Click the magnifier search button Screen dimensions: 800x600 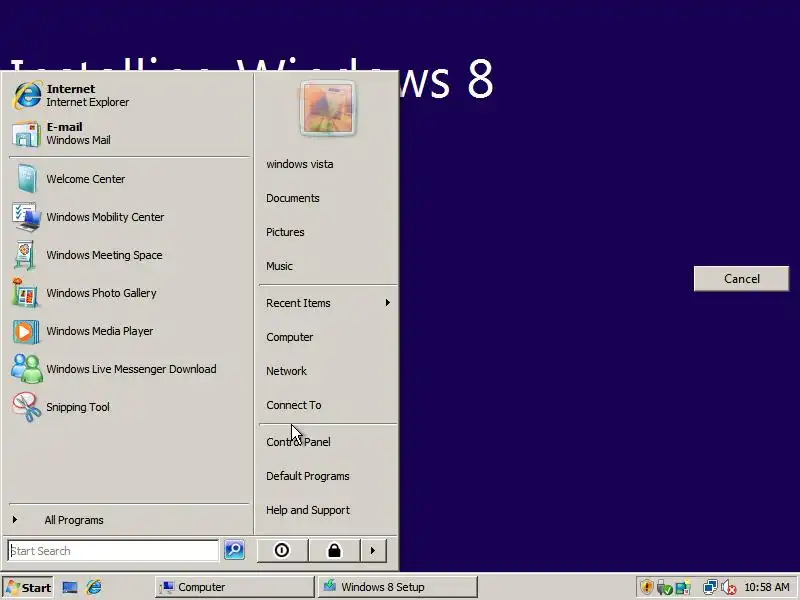point(235,550)
